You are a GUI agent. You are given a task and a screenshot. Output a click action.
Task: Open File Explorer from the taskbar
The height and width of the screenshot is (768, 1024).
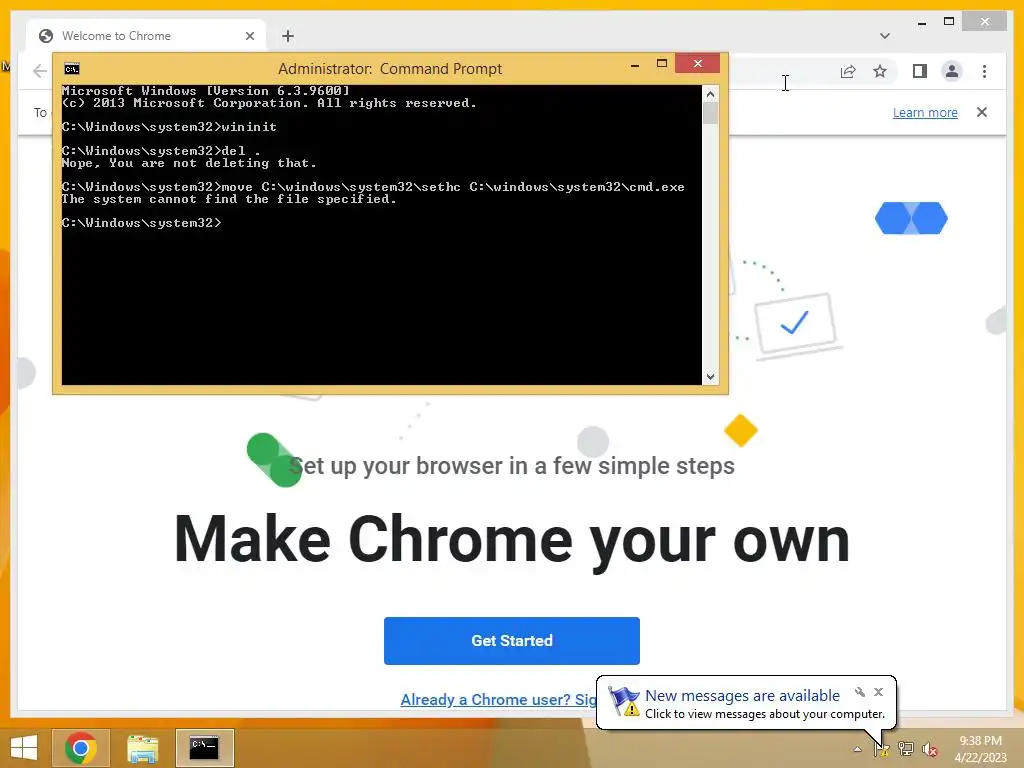(142, 747)
